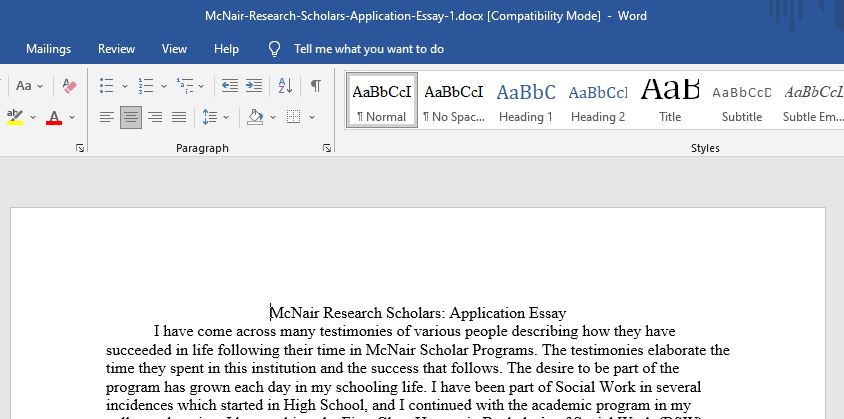The width and height of the screenshot is (844, 419).
Task: Toggle show paragraph marks
Action: coord(316,86)
